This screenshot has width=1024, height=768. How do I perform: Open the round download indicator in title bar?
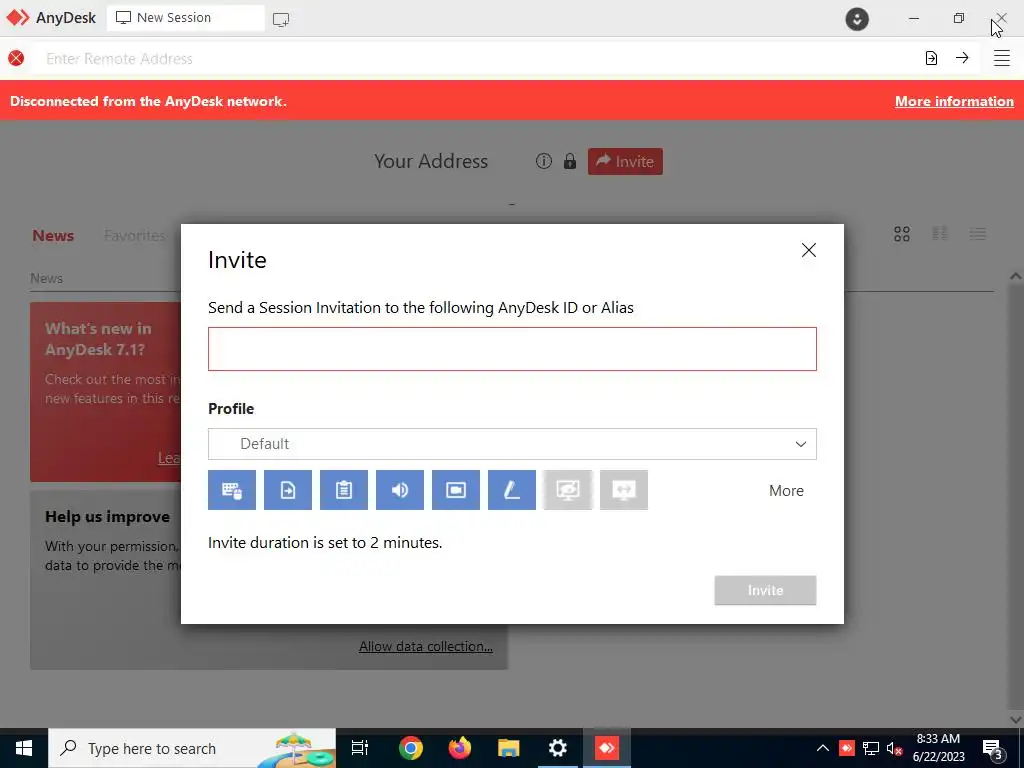click(857, 18)
